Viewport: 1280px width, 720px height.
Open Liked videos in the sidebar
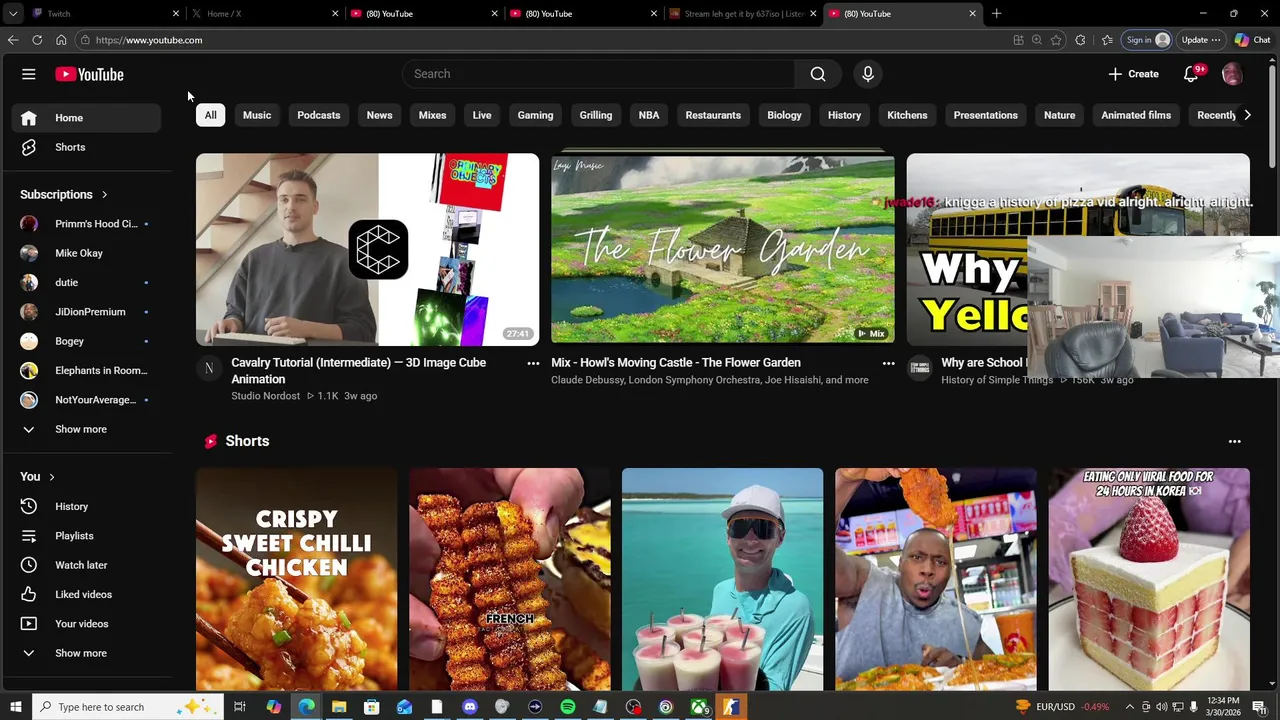click(x=87, y=594)
